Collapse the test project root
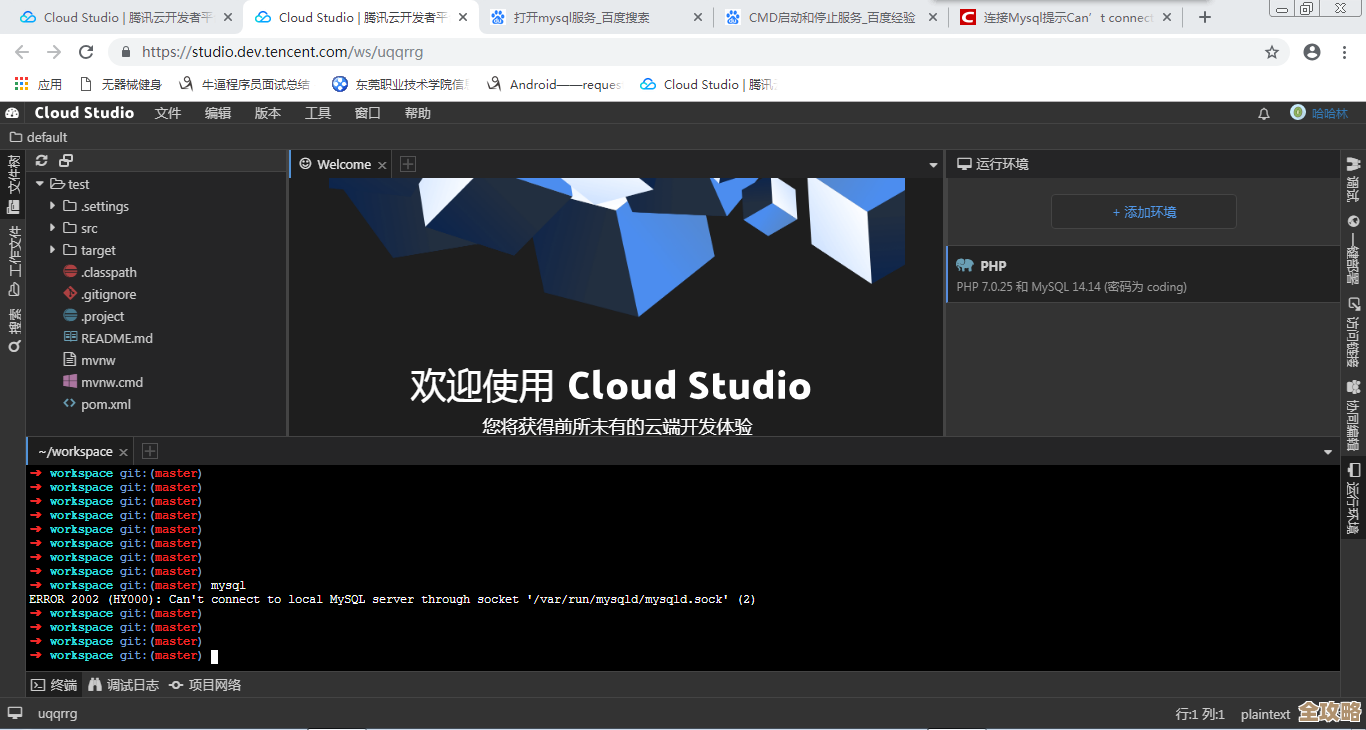 coord(40,184)
